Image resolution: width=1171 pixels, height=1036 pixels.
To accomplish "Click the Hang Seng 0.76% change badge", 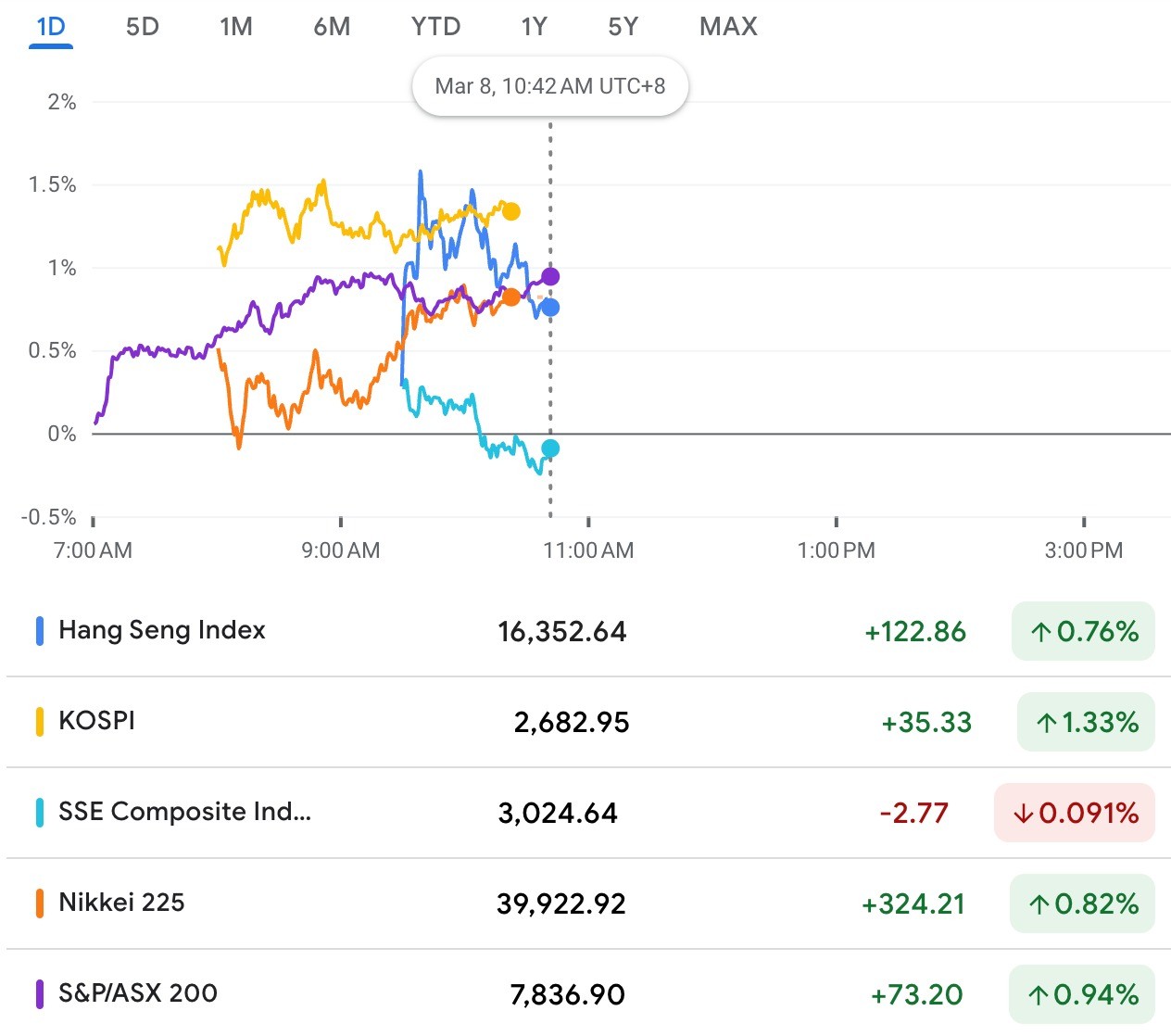I will tap(1083, 631).
